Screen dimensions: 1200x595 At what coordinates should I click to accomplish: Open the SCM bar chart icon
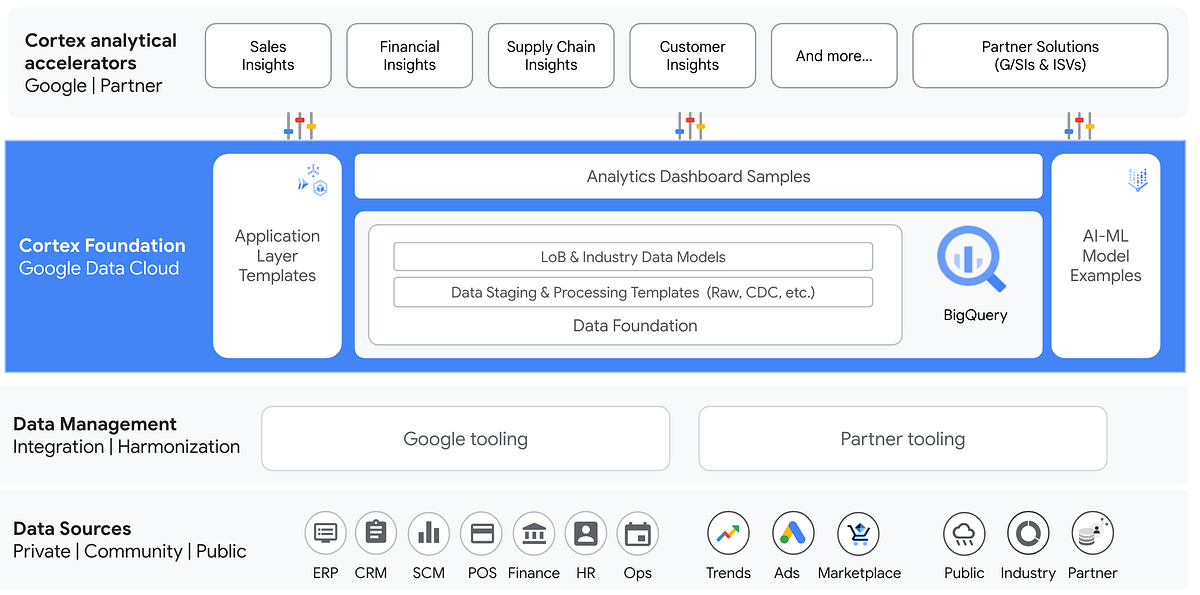pos(428,533)
